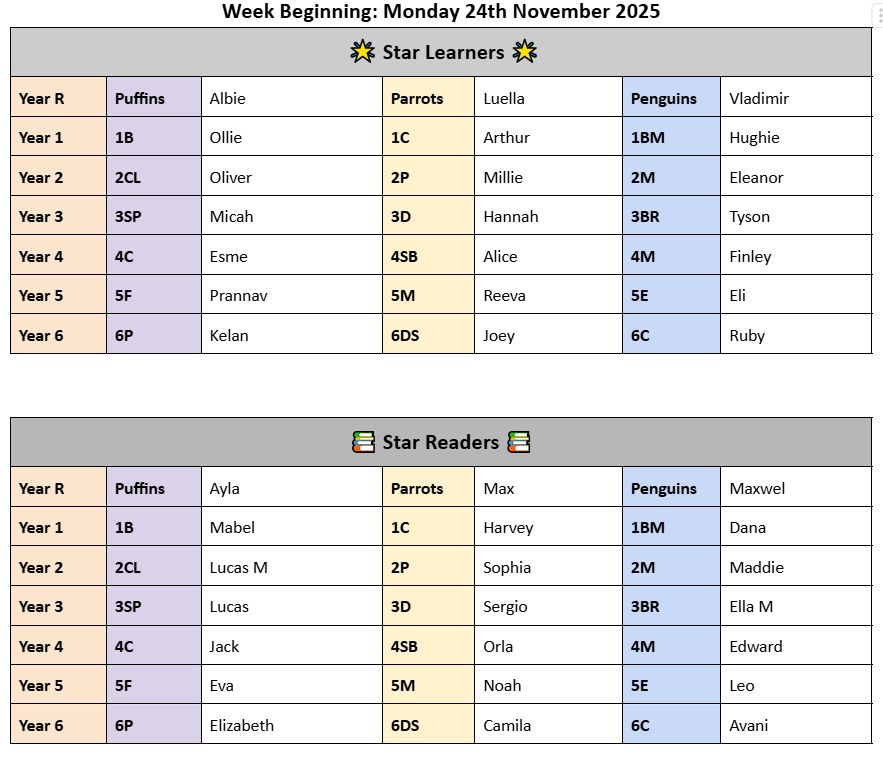The width and height of the screenshot is (883, 758).
Task: Select the name Elizabeth in Star Readers
Action: click(x=241, y=725)
